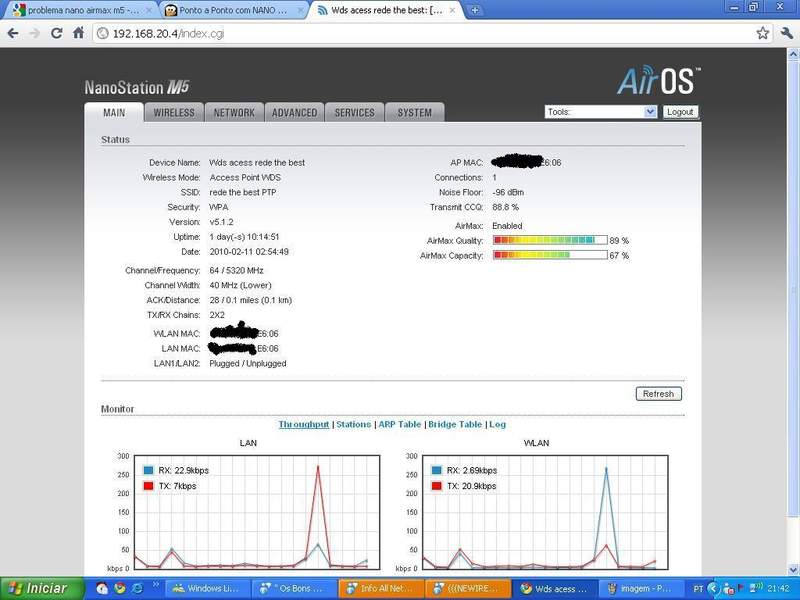Click the '-96 dBm' noise floor value

click(508, 192)
